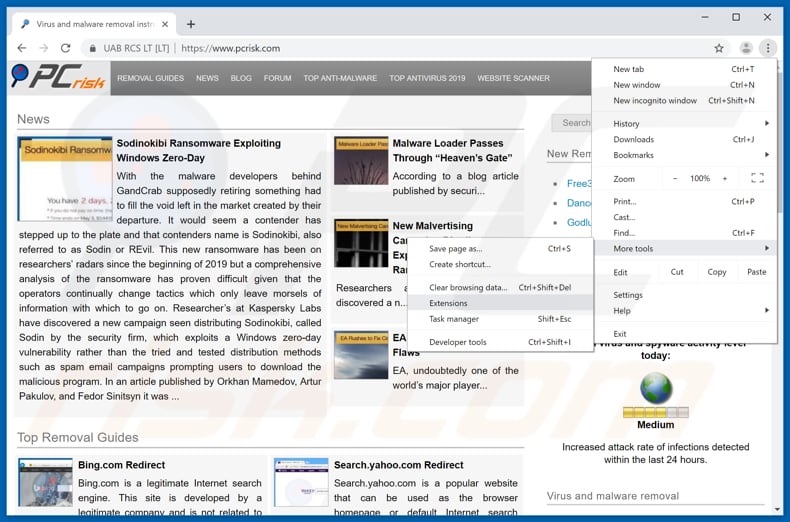Click the New Malvertising article thumbnail
Image resolution: width=790 pixels, height=522 pixels.
pos(361,243)
